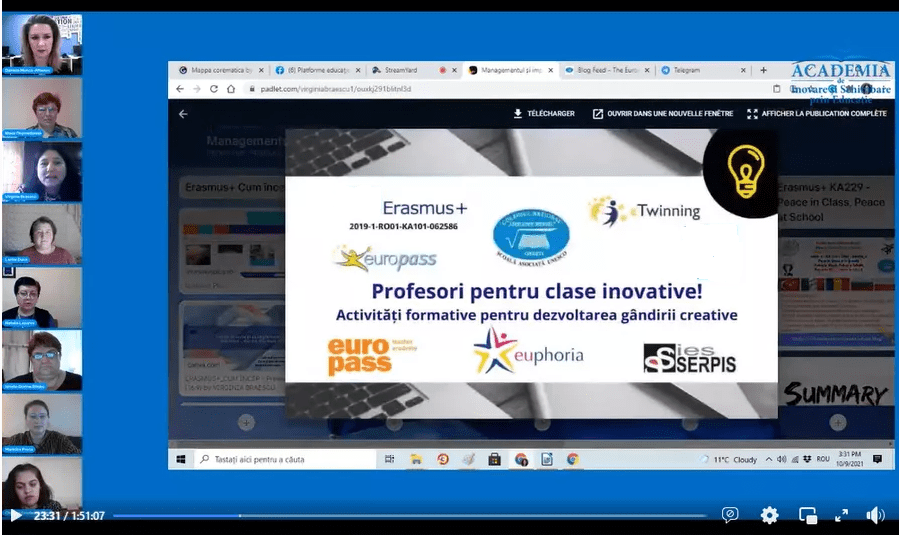Enter fullscreen video mode
Screen dimensions: 900x535
pos(842,515)
